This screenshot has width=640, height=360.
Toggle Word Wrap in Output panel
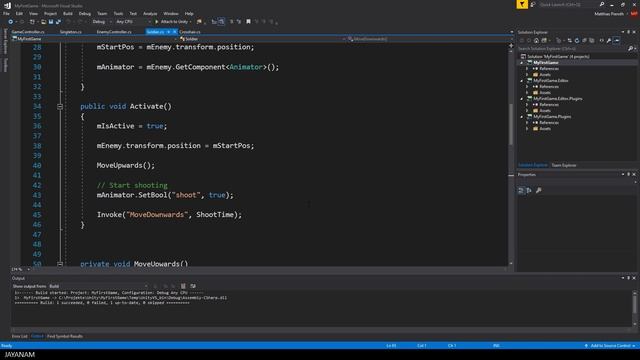193,287
